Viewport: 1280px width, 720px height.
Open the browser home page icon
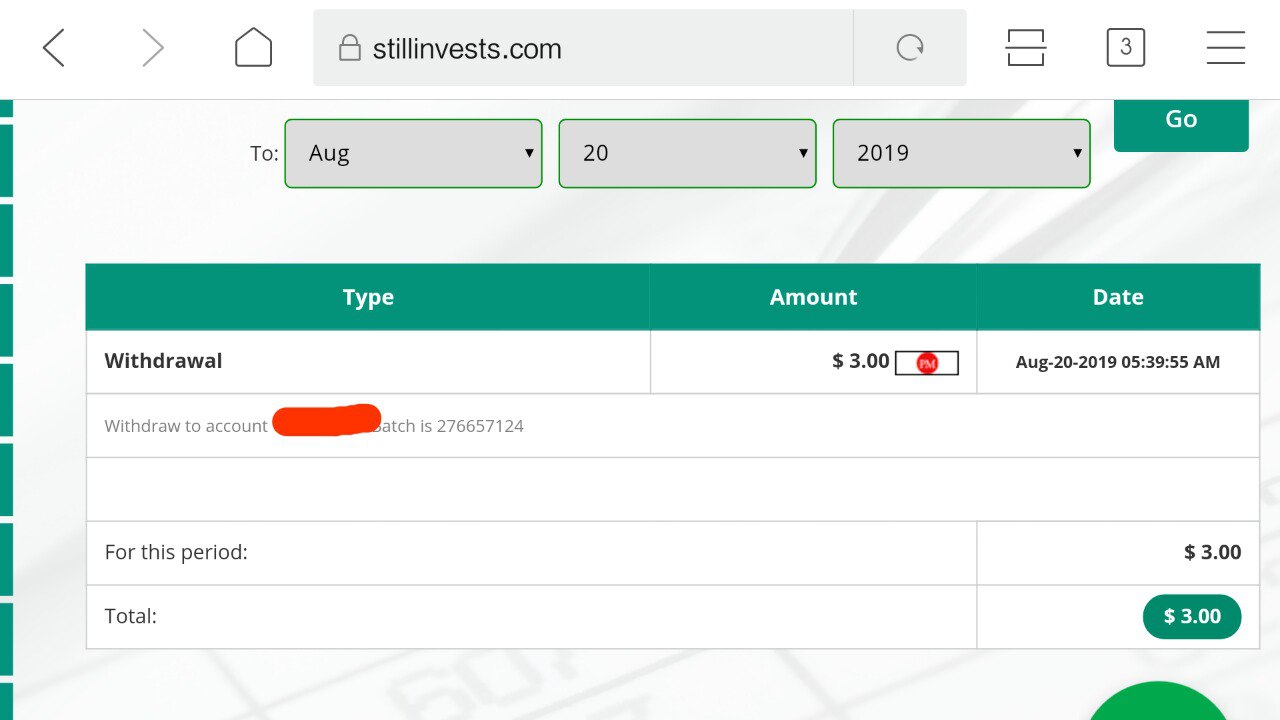253,48
